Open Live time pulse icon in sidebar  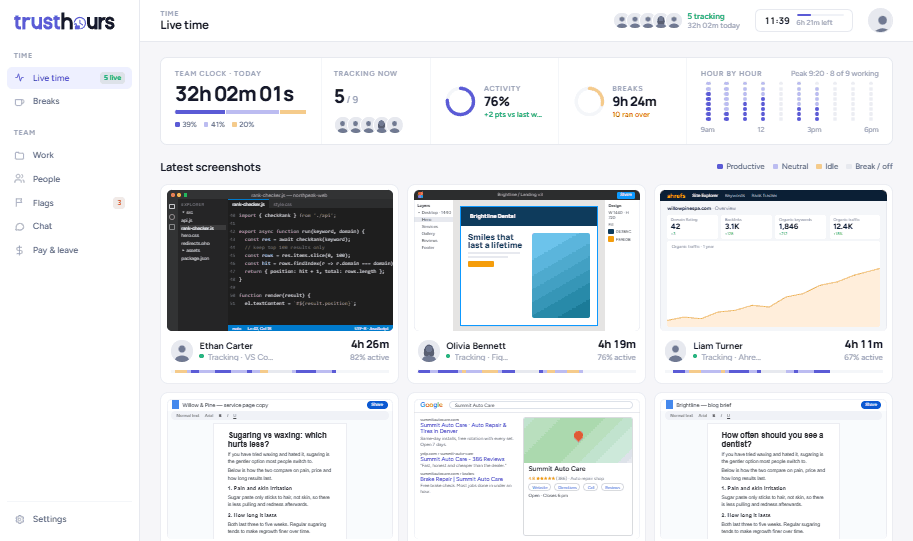coord(19,77)
